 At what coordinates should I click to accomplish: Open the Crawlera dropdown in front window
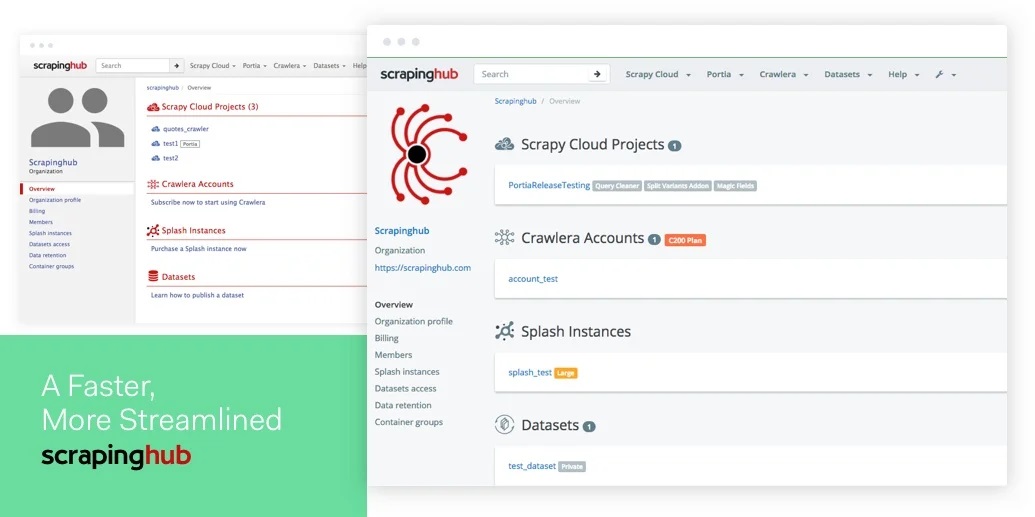point(784,75)
